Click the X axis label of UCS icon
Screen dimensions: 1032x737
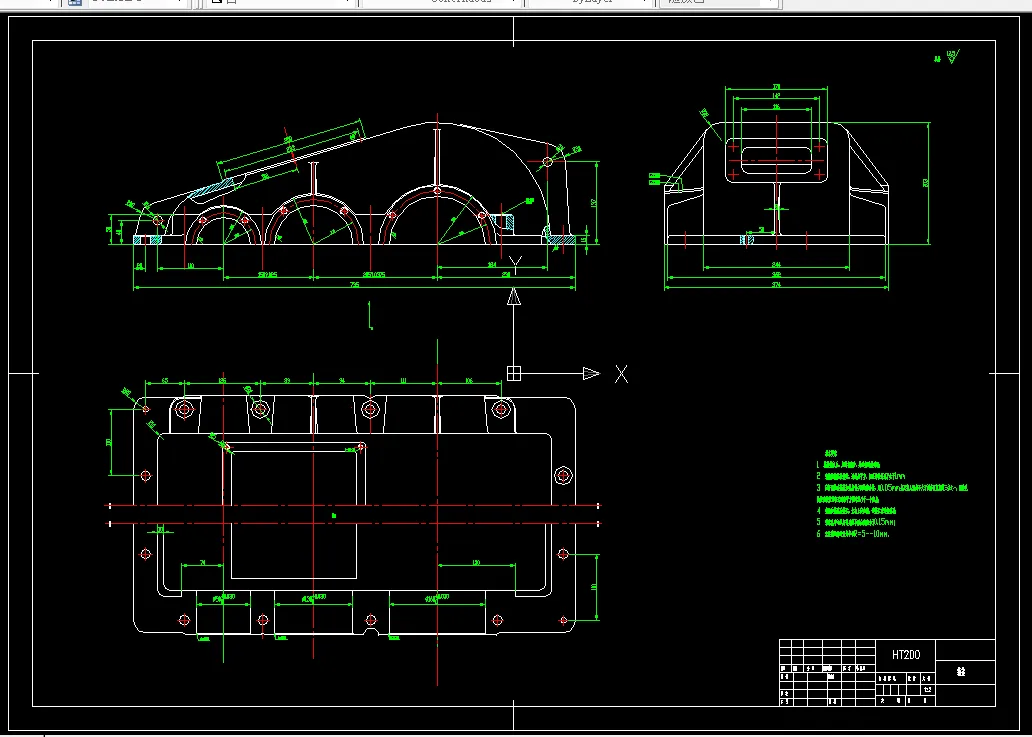(621, 374)
